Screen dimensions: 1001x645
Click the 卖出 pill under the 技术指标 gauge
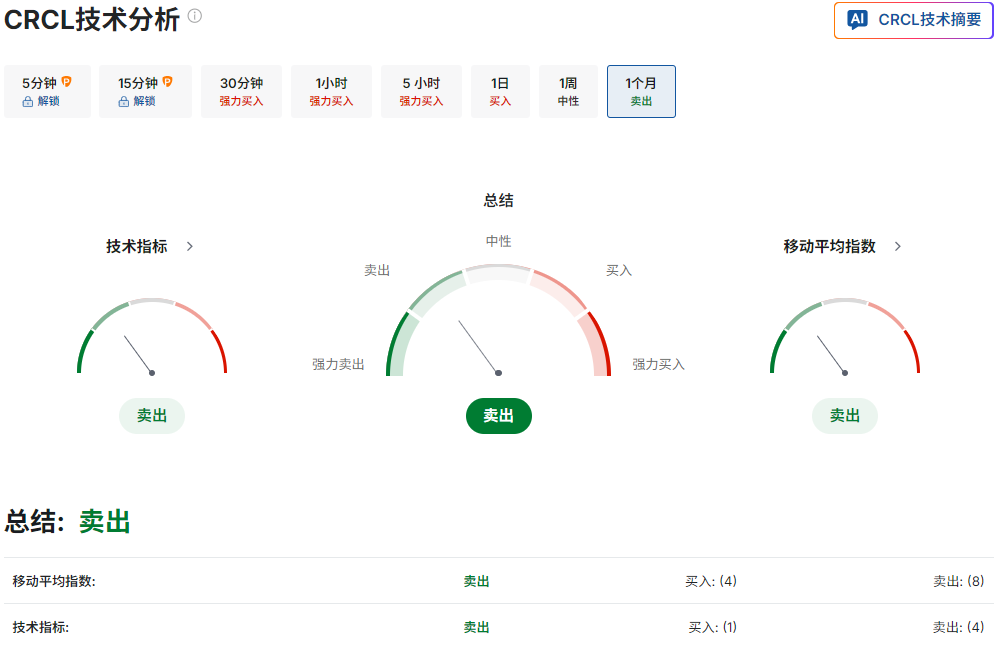point(151,415)
